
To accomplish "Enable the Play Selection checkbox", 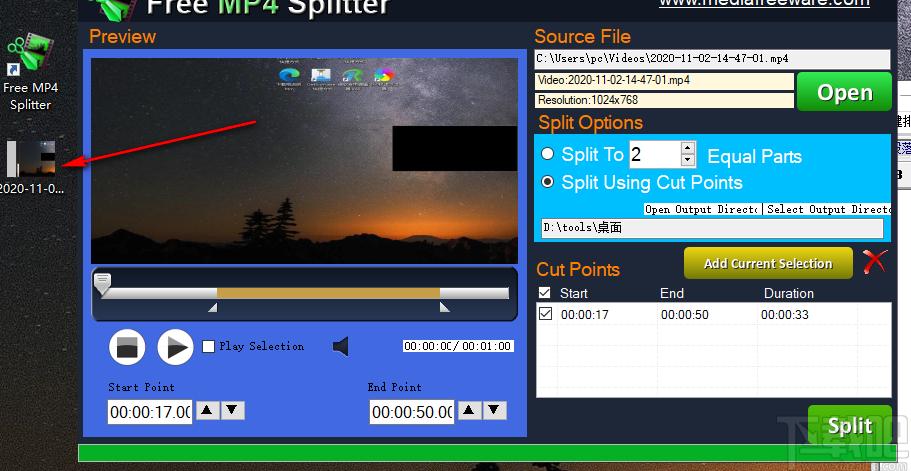I will (x=209, y=347).
